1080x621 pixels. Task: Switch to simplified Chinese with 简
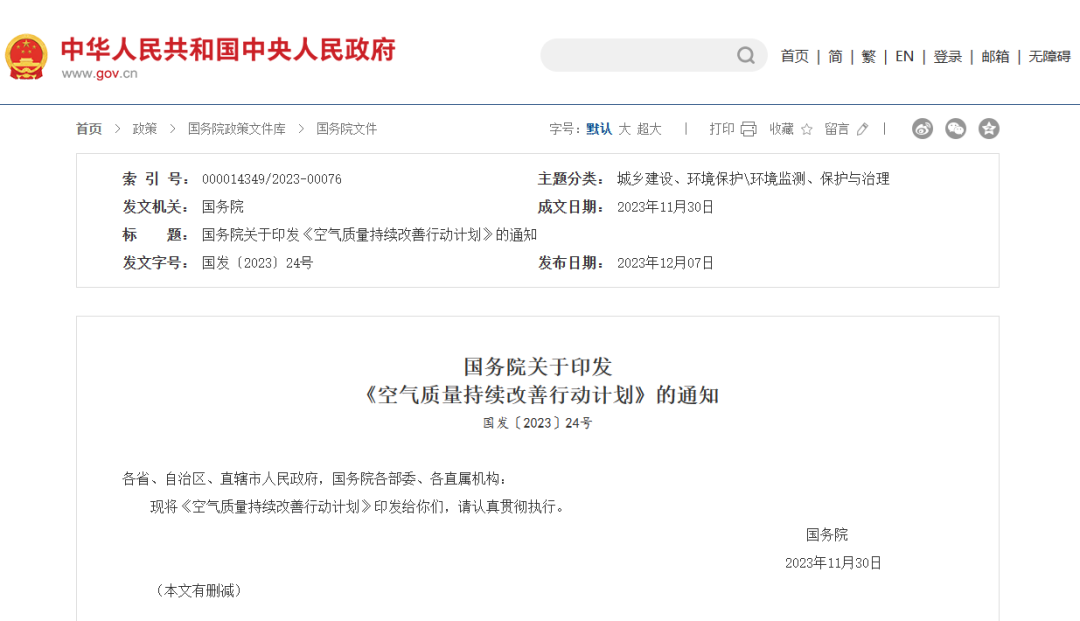pos(835,57)
